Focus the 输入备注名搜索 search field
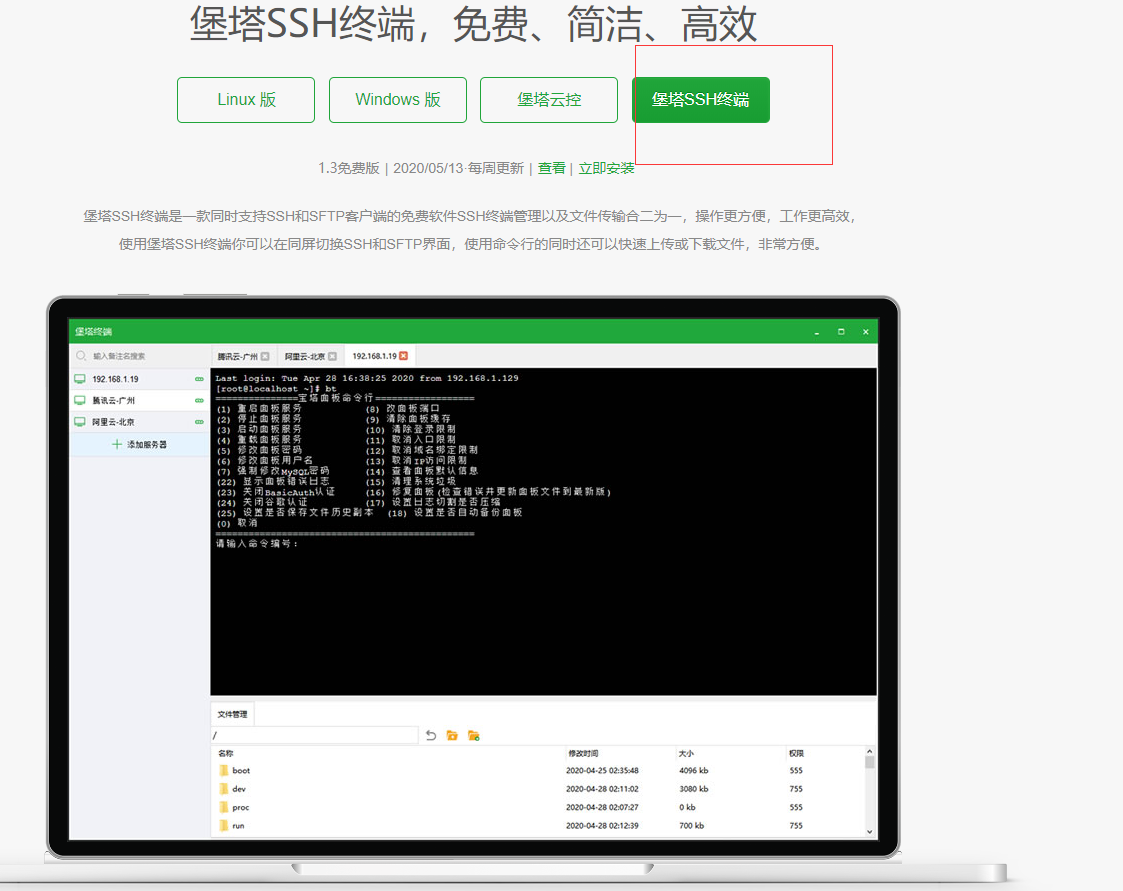 (140, 356)
